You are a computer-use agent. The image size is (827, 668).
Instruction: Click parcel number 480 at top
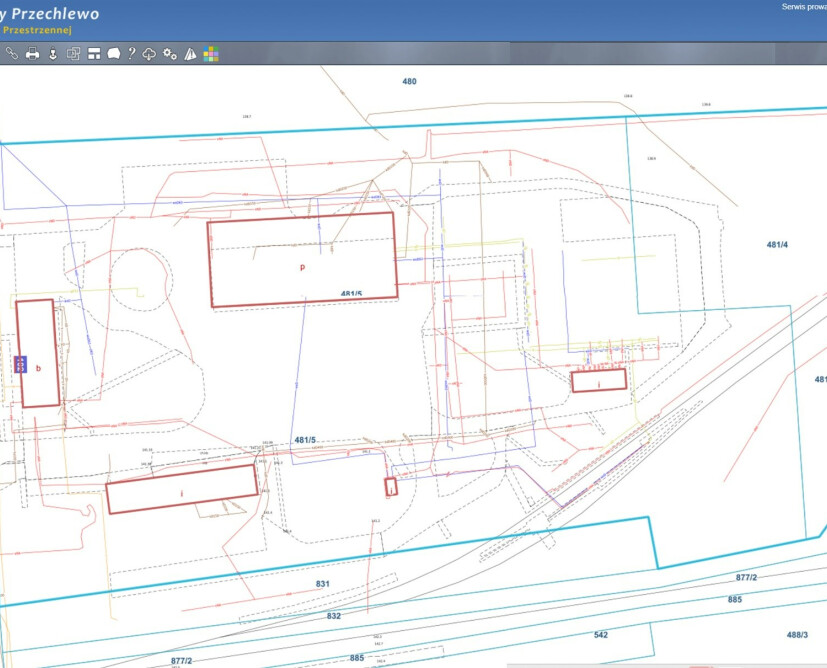point(409,82)
